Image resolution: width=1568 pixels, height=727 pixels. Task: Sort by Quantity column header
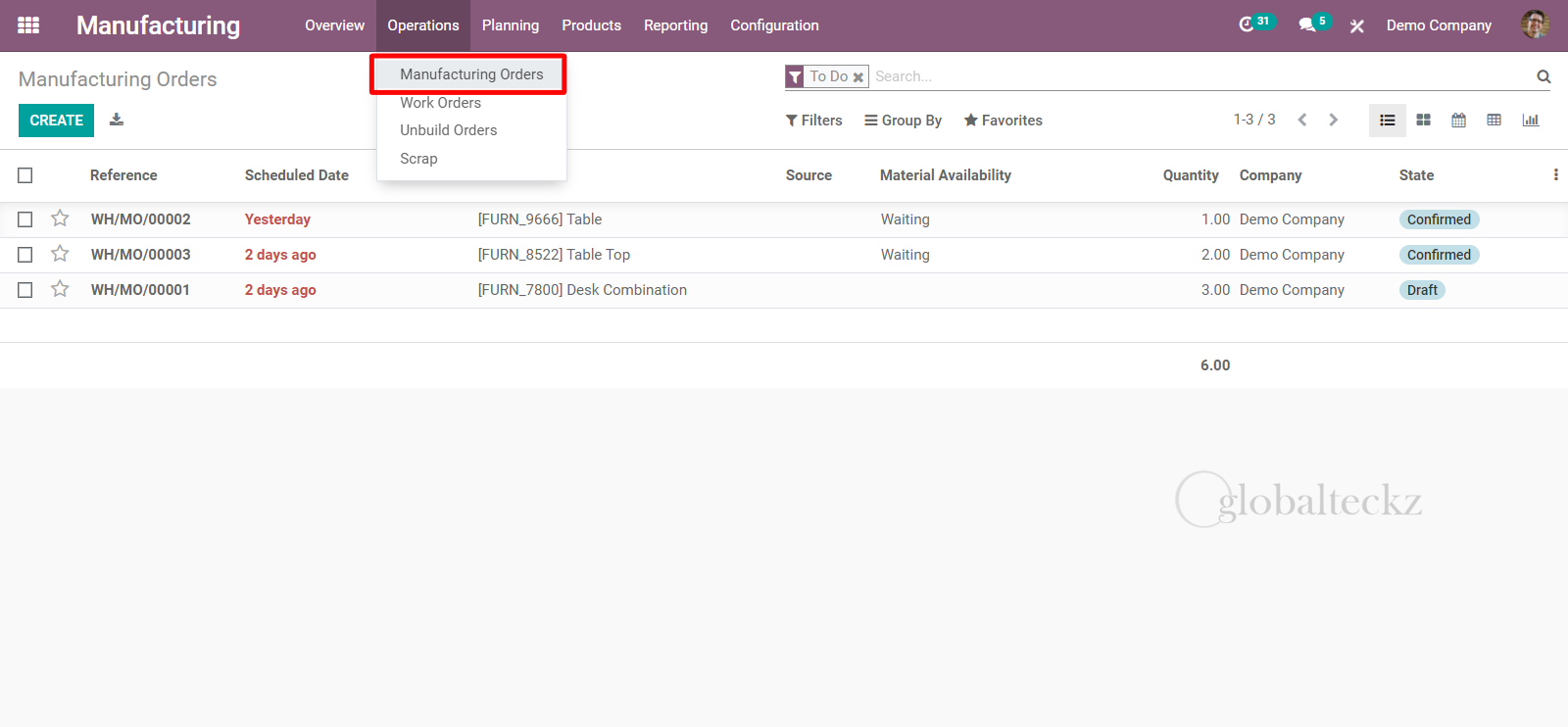[x=1191, y=175]
